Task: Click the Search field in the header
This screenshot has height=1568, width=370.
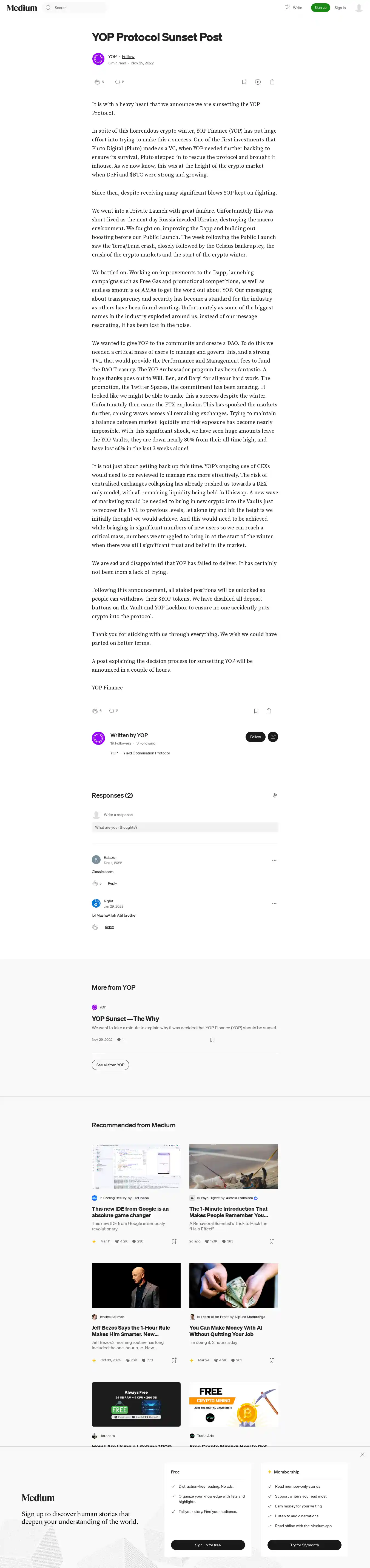Action: (76, 8)
